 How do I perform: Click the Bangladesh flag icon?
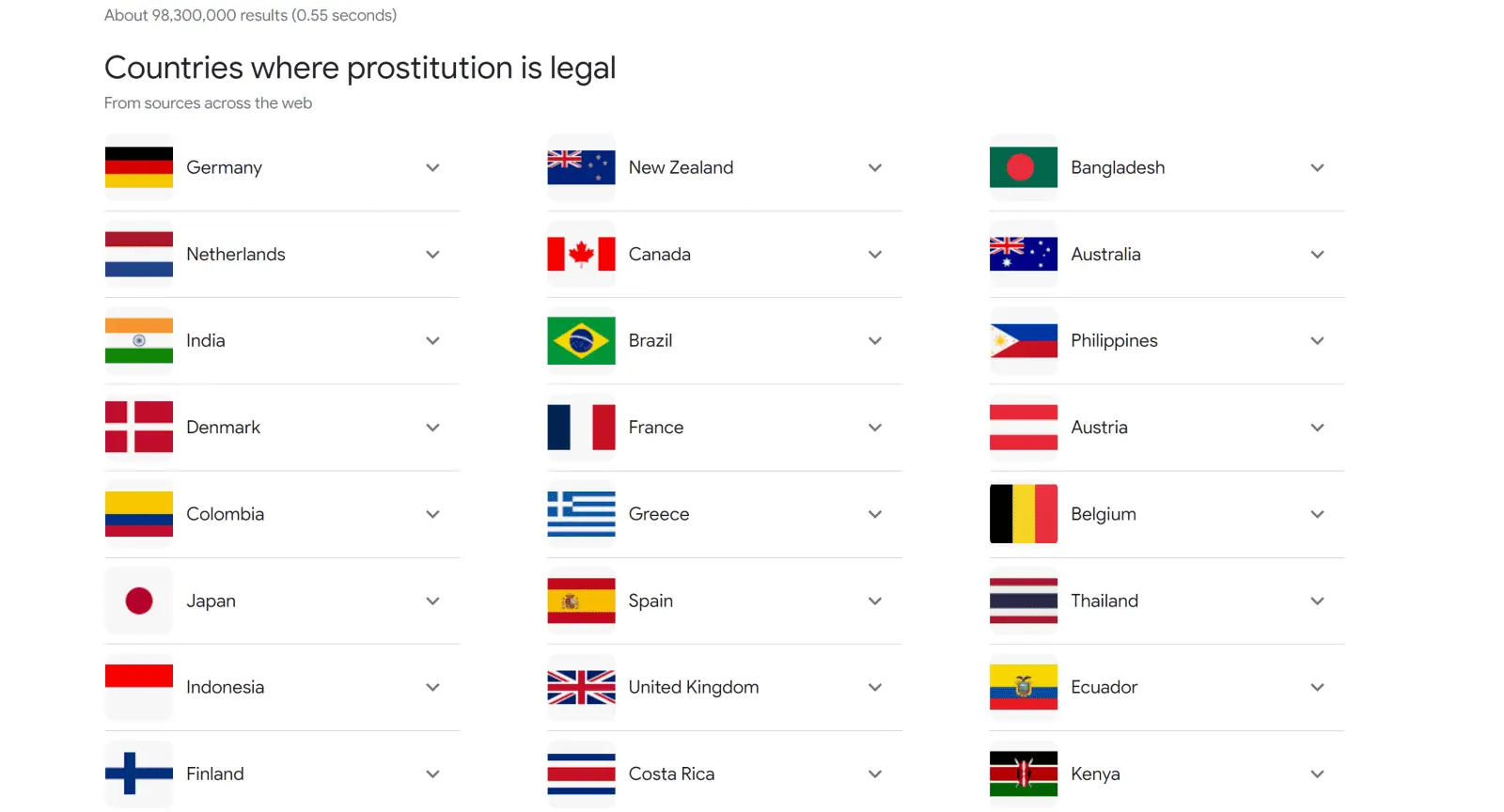pyautogui.click(x=1023, y=167)
